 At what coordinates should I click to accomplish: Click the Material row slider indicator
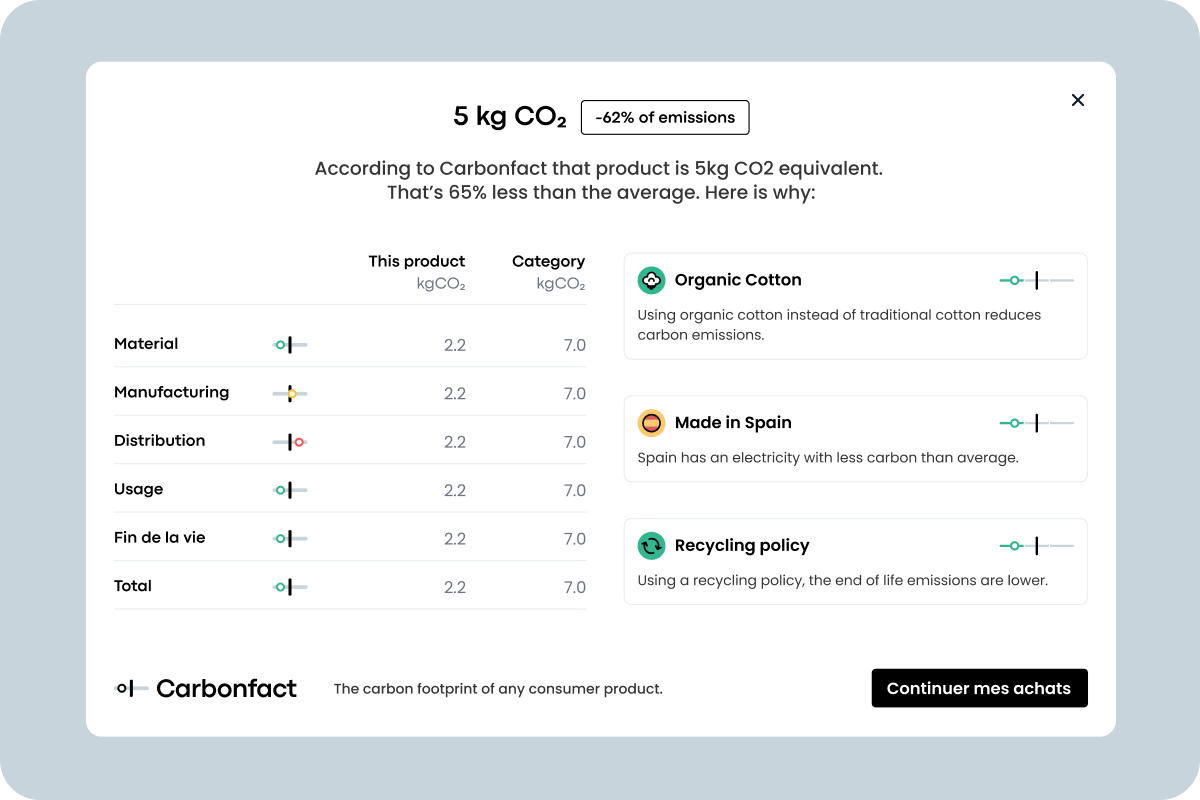click(289, 345)
